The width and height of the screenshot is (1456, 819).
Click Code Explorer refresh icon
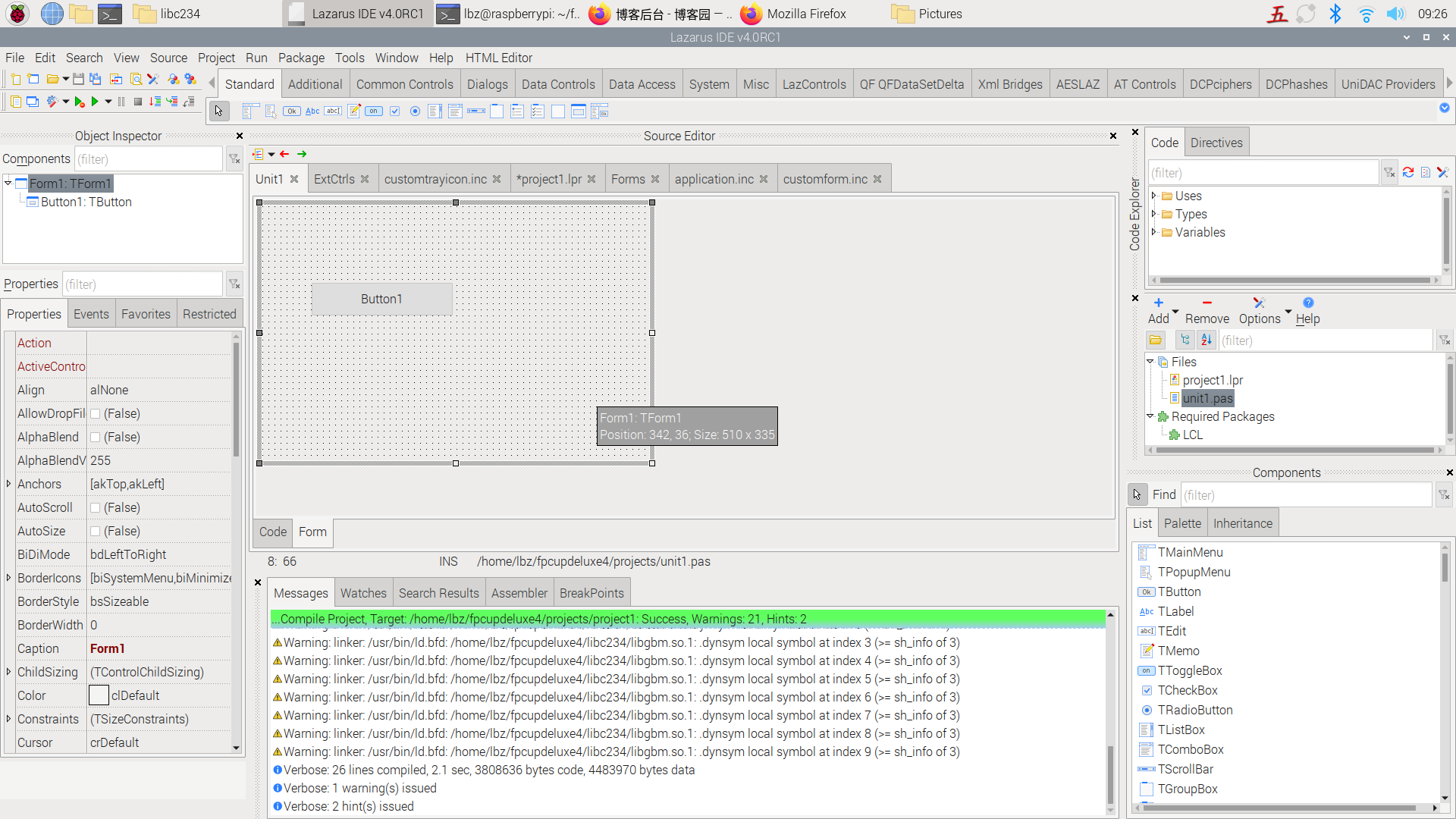(x=1407, y=173)
